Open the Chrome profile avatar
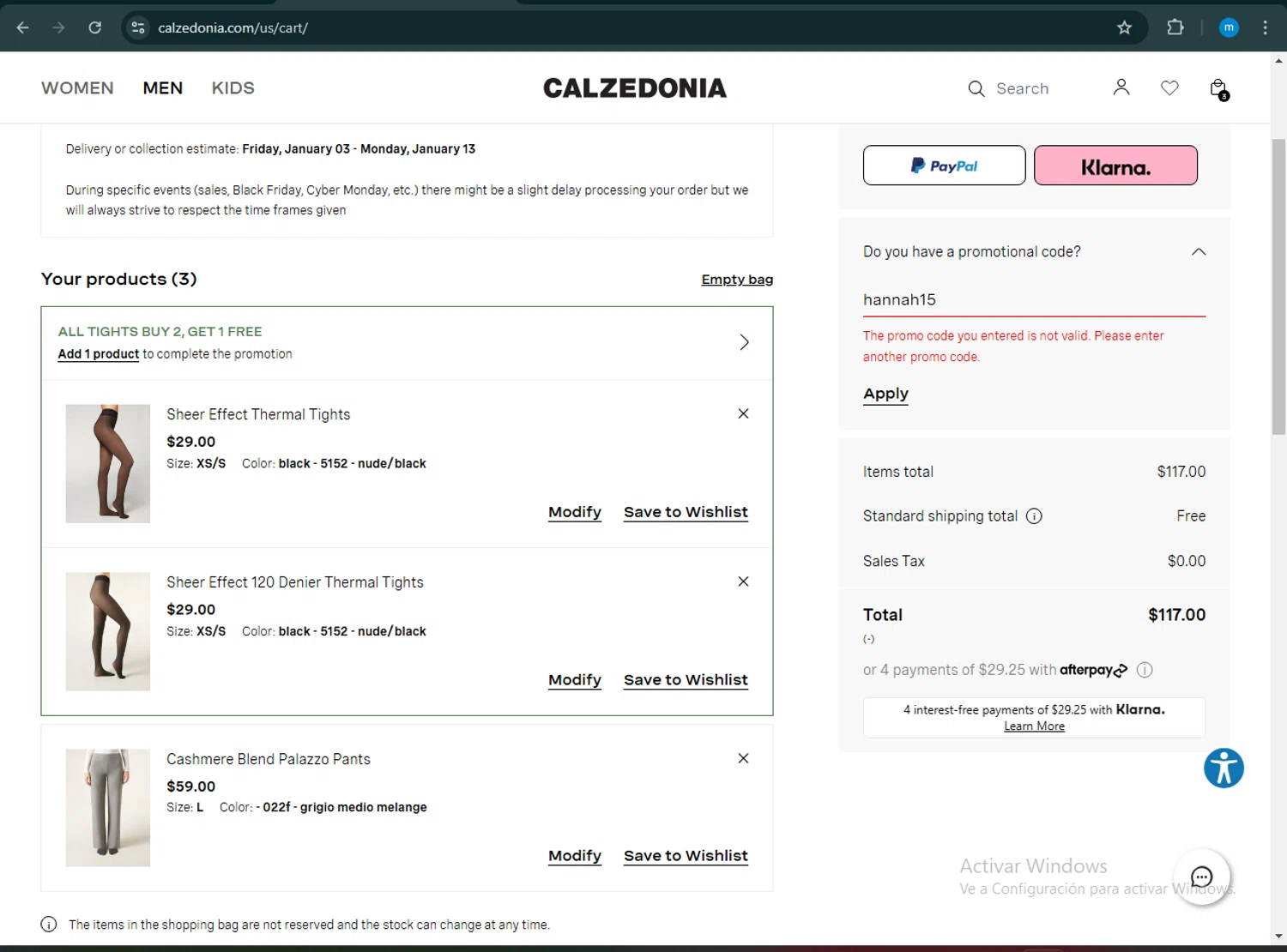This screenshot has height=952, width=1287. (x=1229, y=27)
